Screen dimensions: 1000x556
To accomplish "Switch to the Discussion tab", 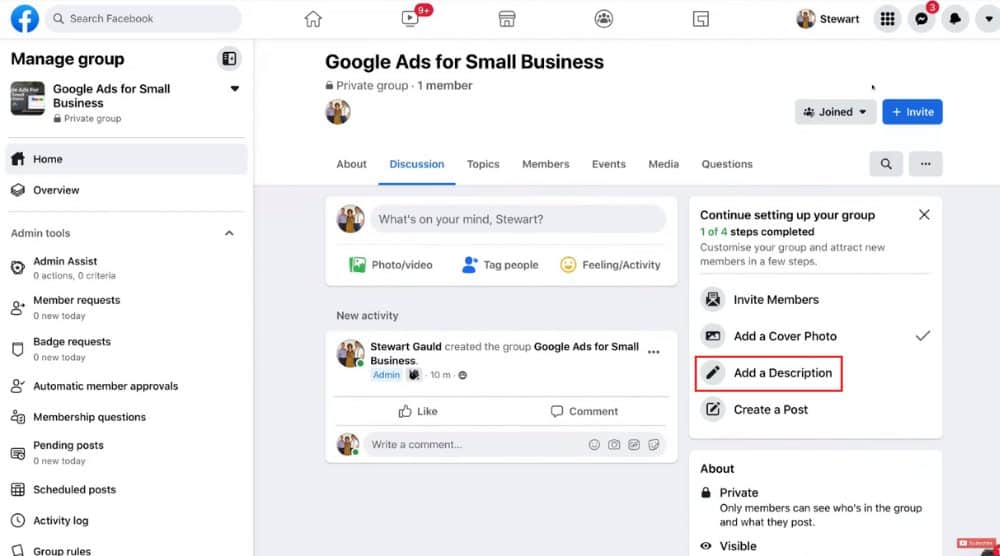I will click(416, 164).
